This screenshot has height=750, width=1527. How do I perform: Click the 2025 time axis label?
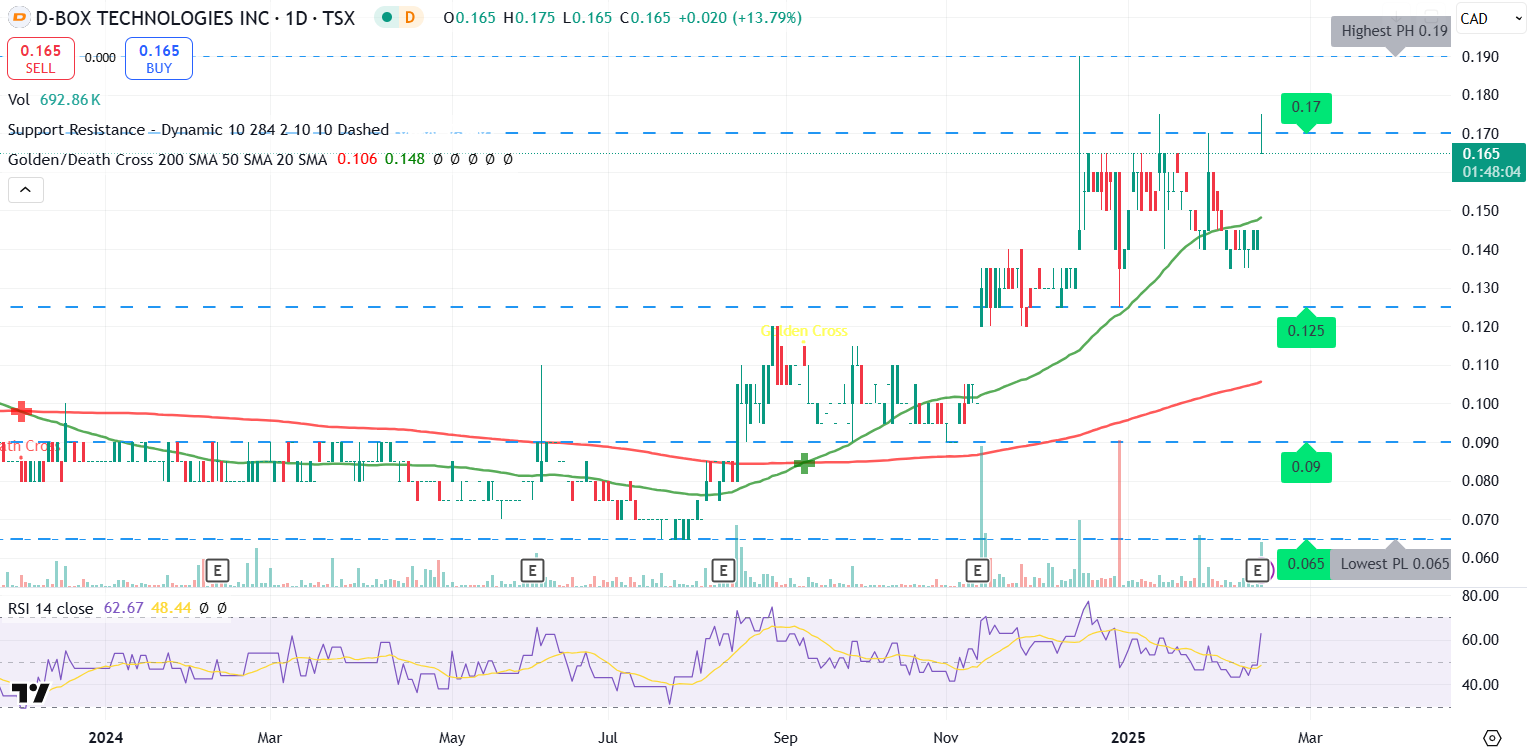coord(1127,738)
